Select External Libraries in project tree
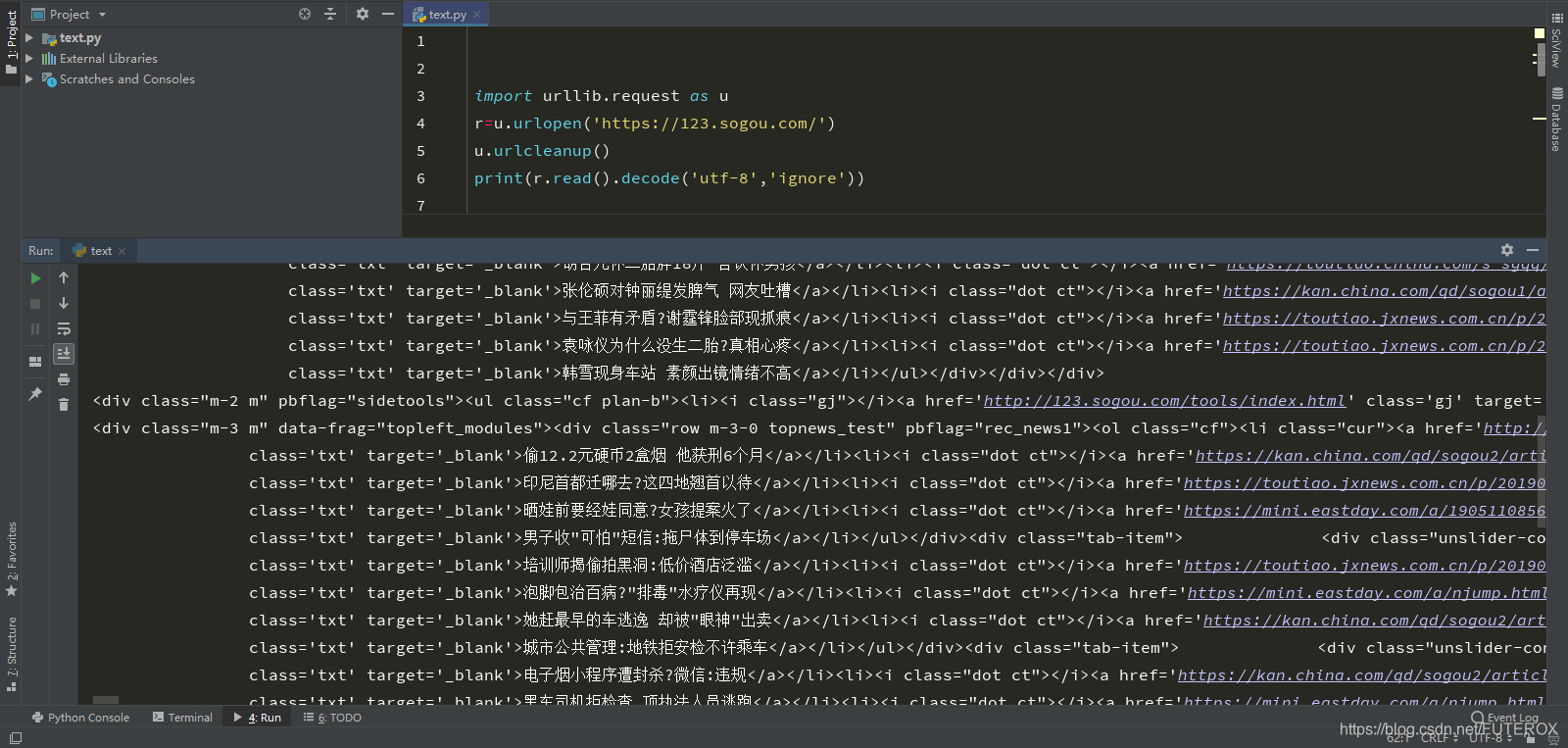The image size is (1568, 748). coord(109,59)
